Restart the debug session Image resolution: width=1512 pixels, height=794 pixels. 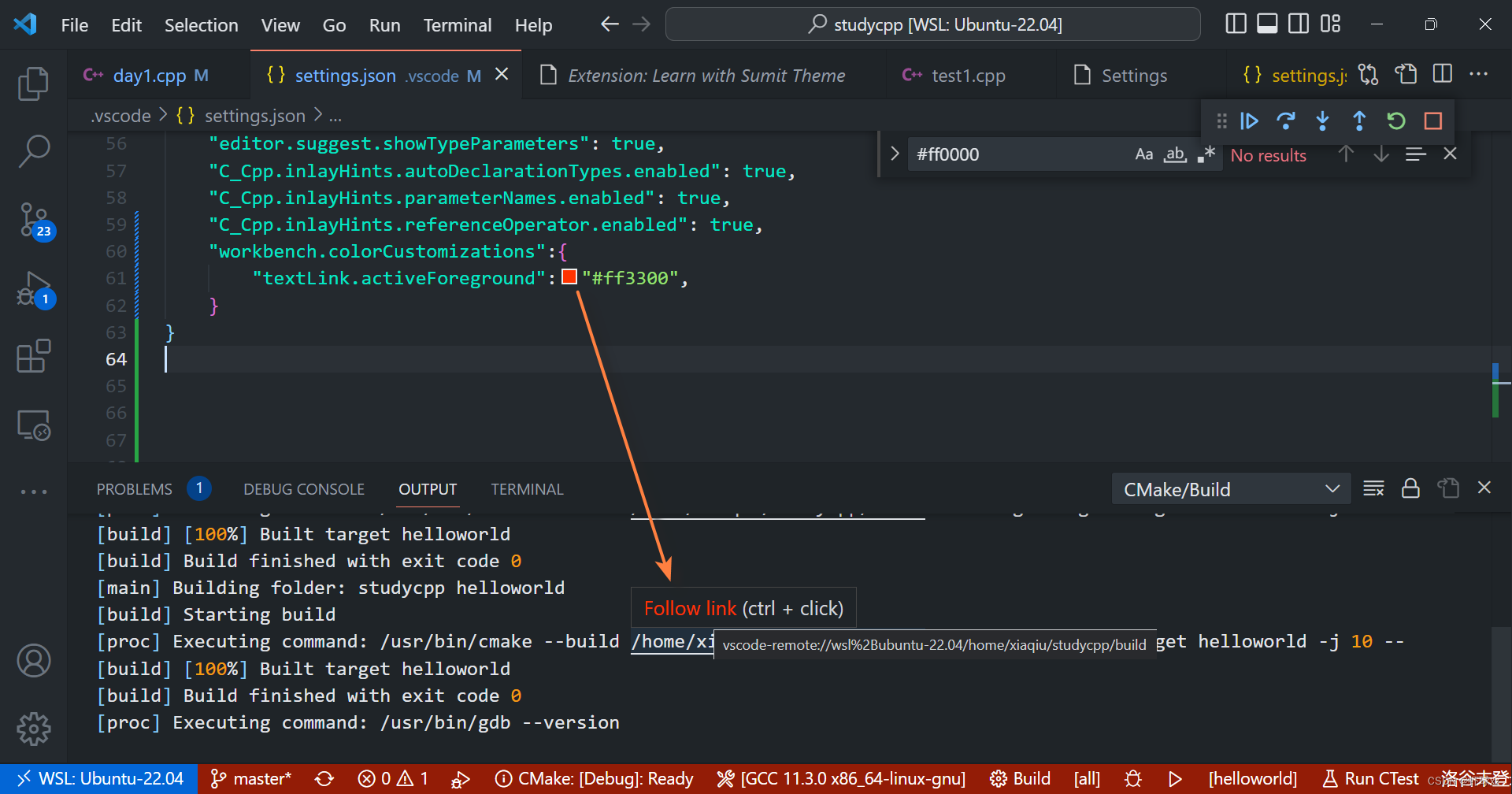(x=1396, y=121)
